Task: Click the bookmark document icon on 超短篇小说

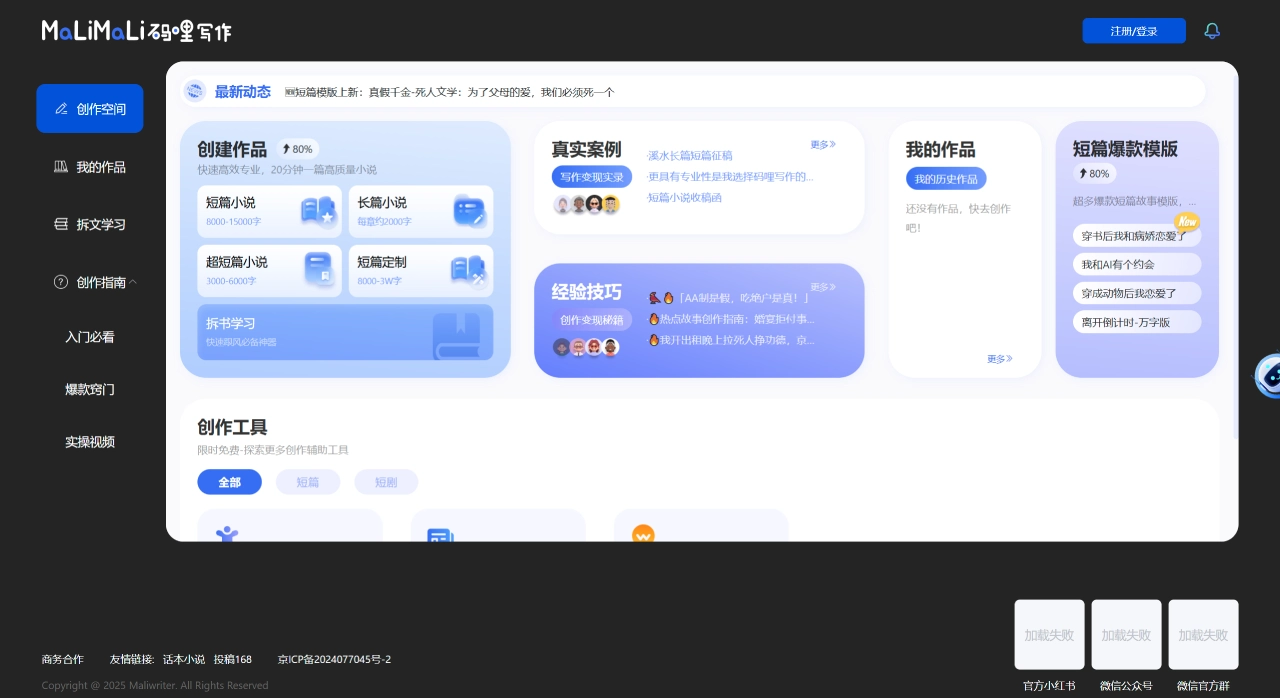Action: 318,270
